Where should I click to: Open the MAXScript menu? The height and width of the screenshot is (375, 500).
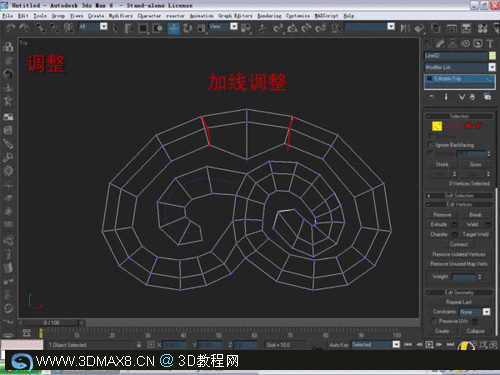(326, 16)
